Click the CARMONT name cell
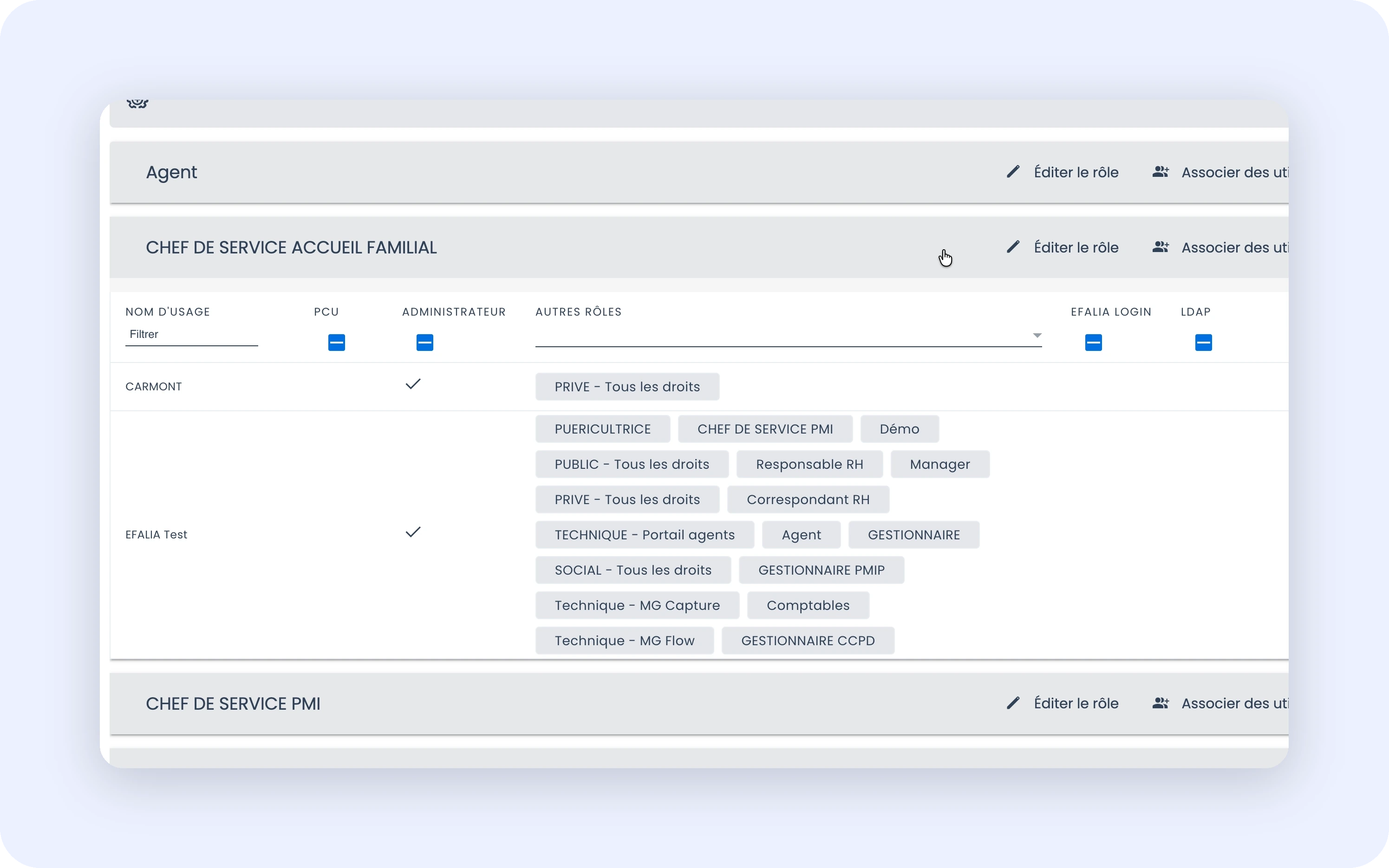This screenshot has width=1389, height=868. [153, 386]
